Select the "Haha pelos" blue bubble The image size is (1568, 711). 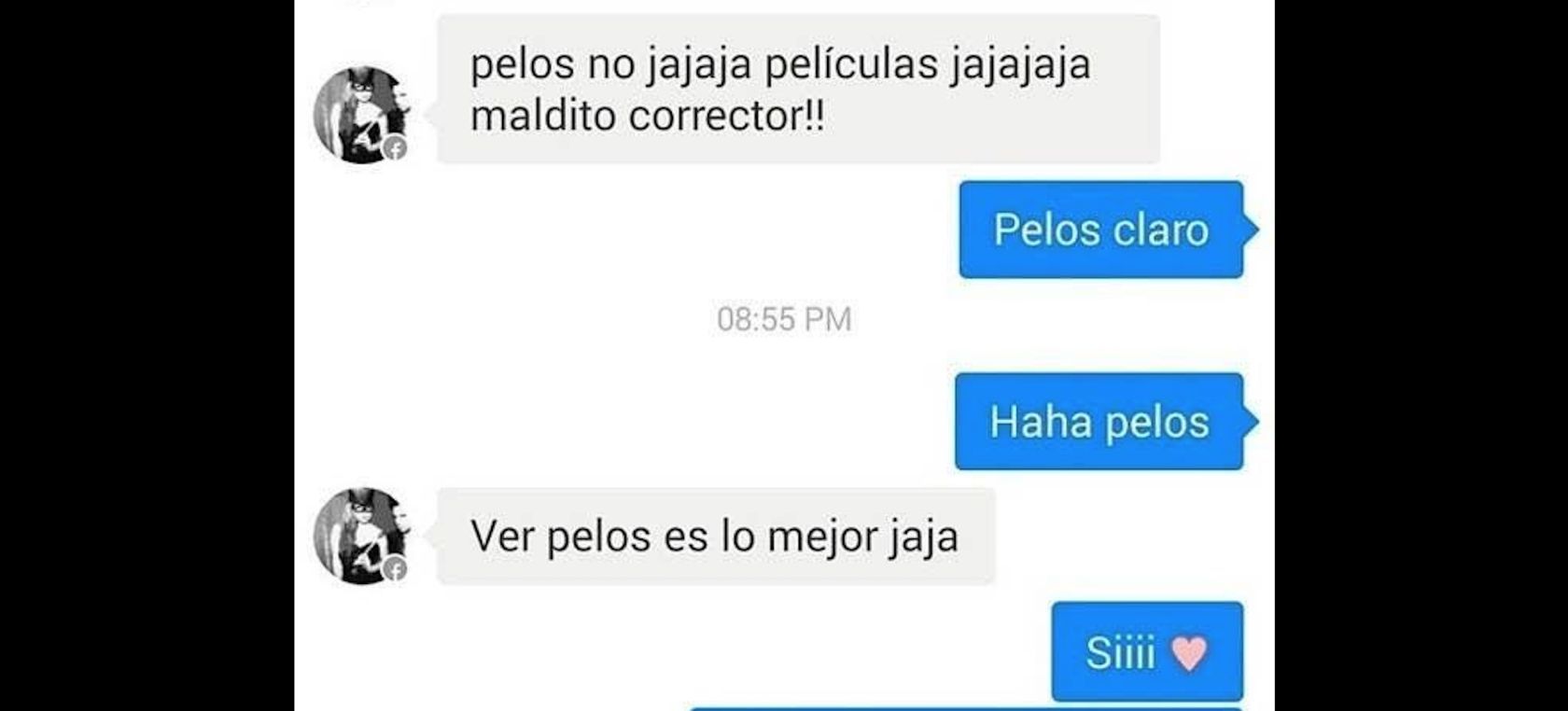(x=1099, y=422)
